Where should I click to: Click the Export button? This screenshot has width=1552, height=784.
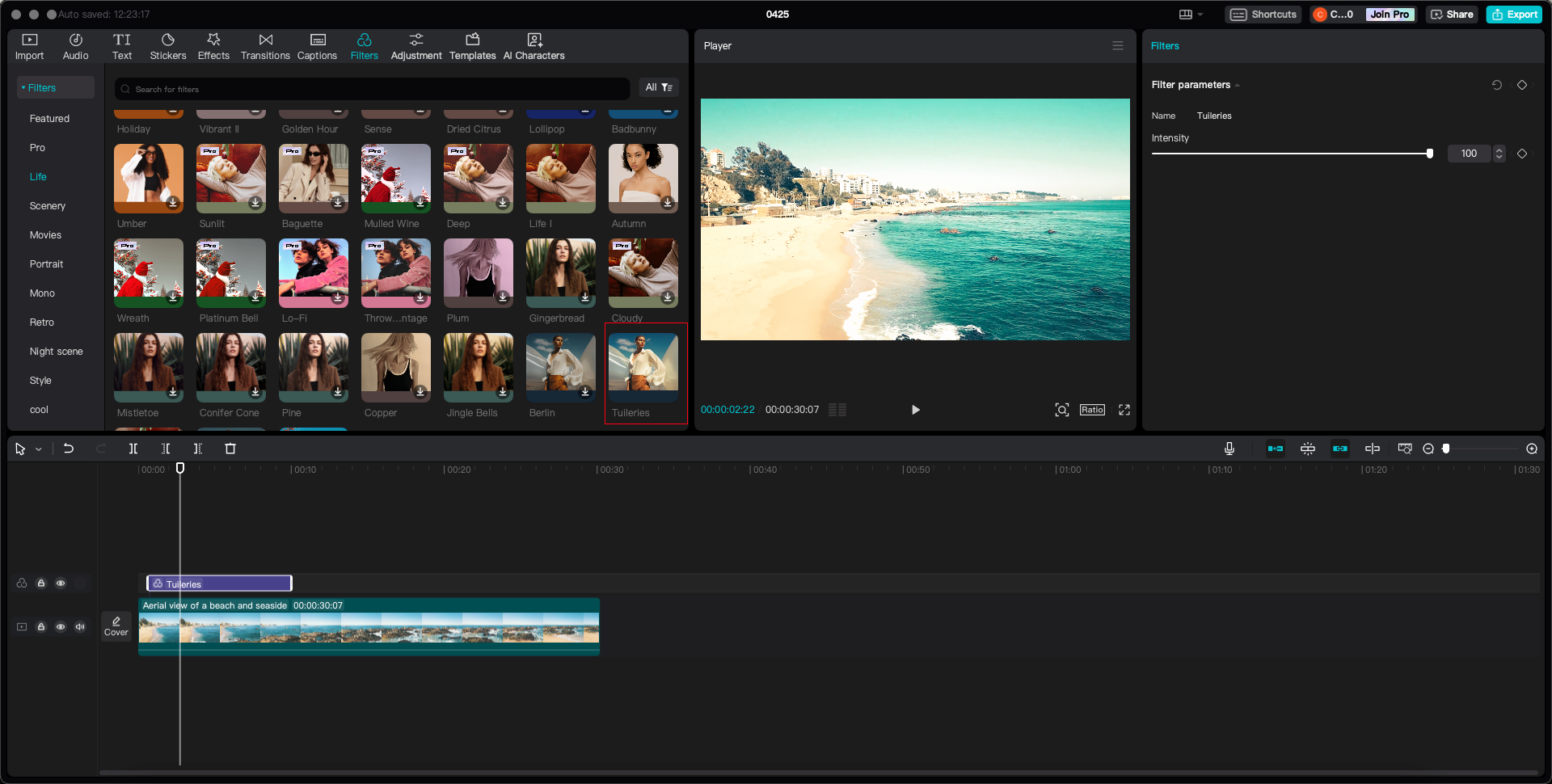1514,15
